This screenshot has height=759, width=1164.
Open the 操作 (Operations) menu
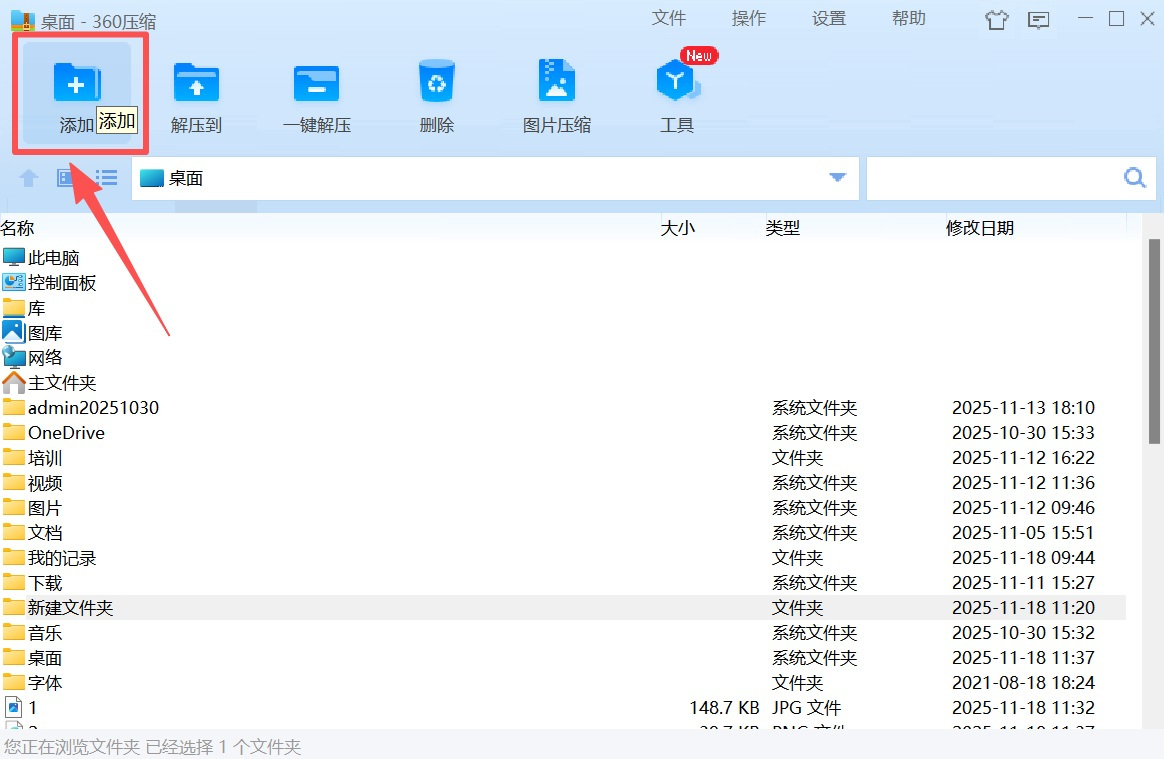click(x=749, y=19)
